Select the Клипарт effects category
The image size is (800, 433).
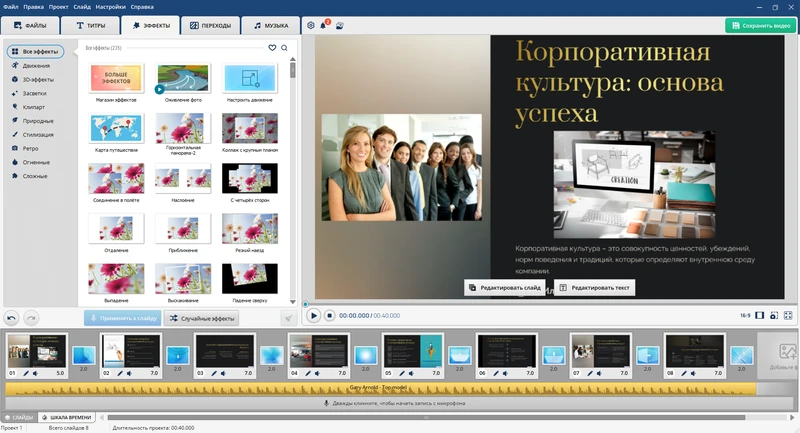pyautogui.click(x=34, y=107)
